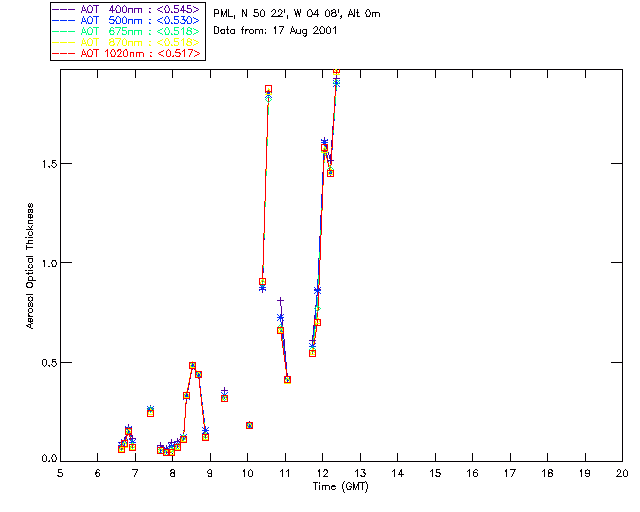Click the x-axis tick label '6'
640x512 pixels.
pyautogui.click(x=98, y=473)
